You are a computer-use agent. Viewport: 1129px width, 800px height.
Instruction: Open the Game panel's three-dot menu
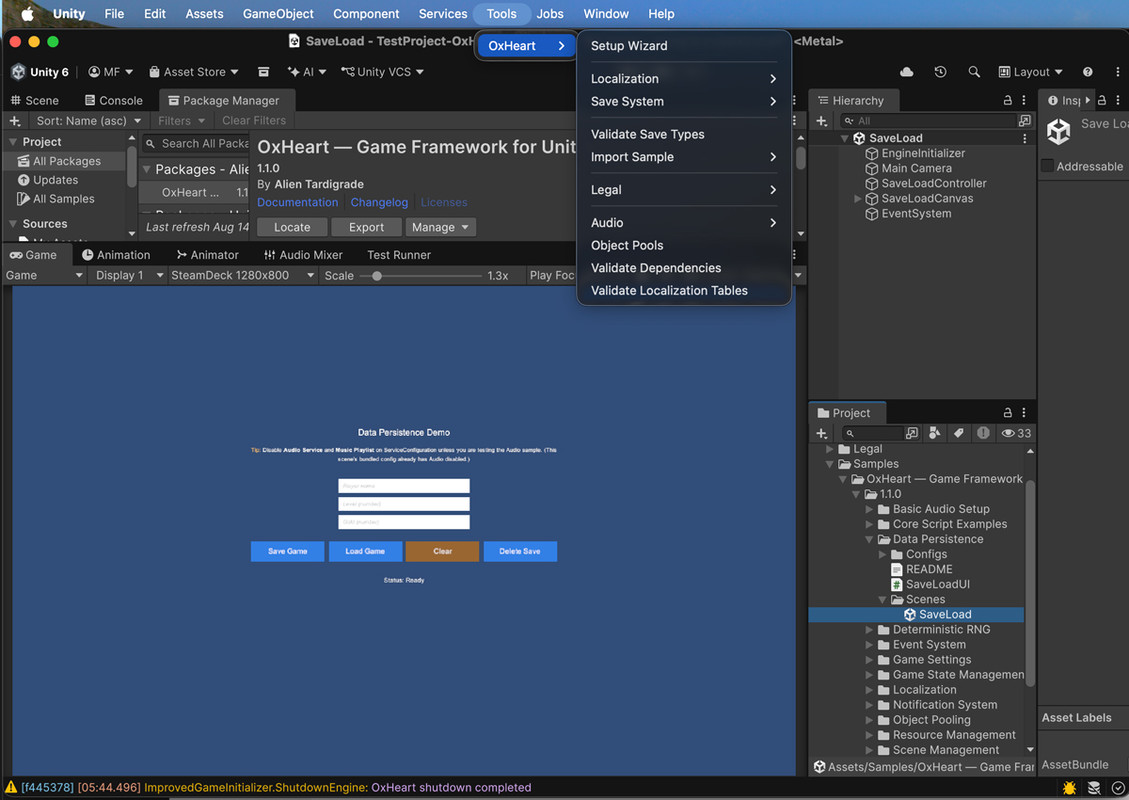tap(794, 255)
